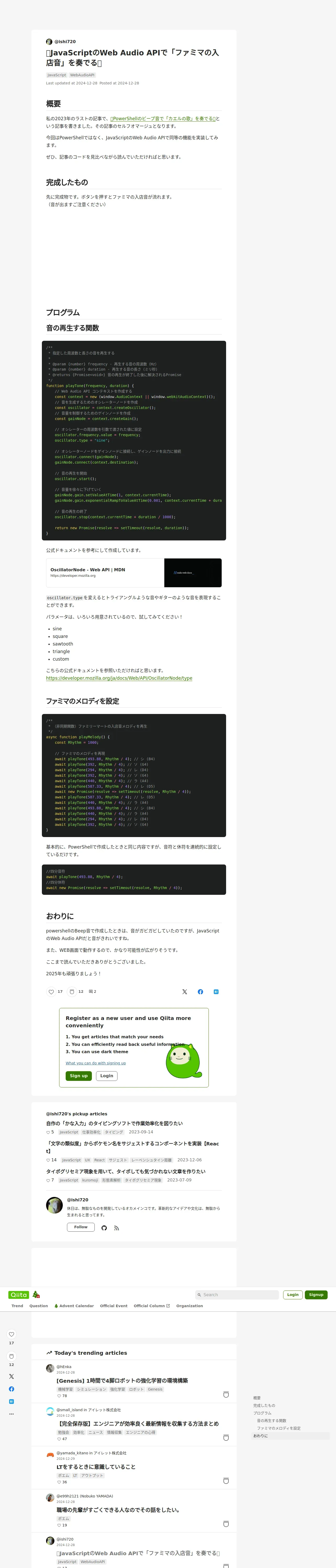The width and height of the screenshot is (336, 1568).
Task: Open the author's GitHub icon link
Action: [x=104, y=1228]
